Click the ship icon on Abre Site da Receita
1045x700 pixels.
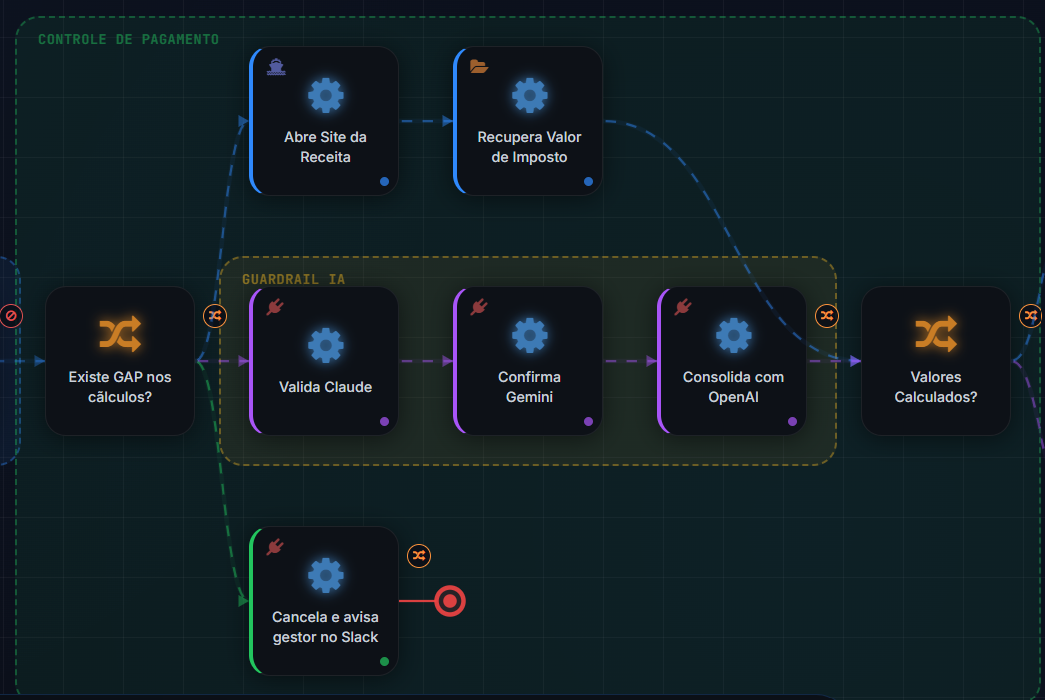[276, 67]
